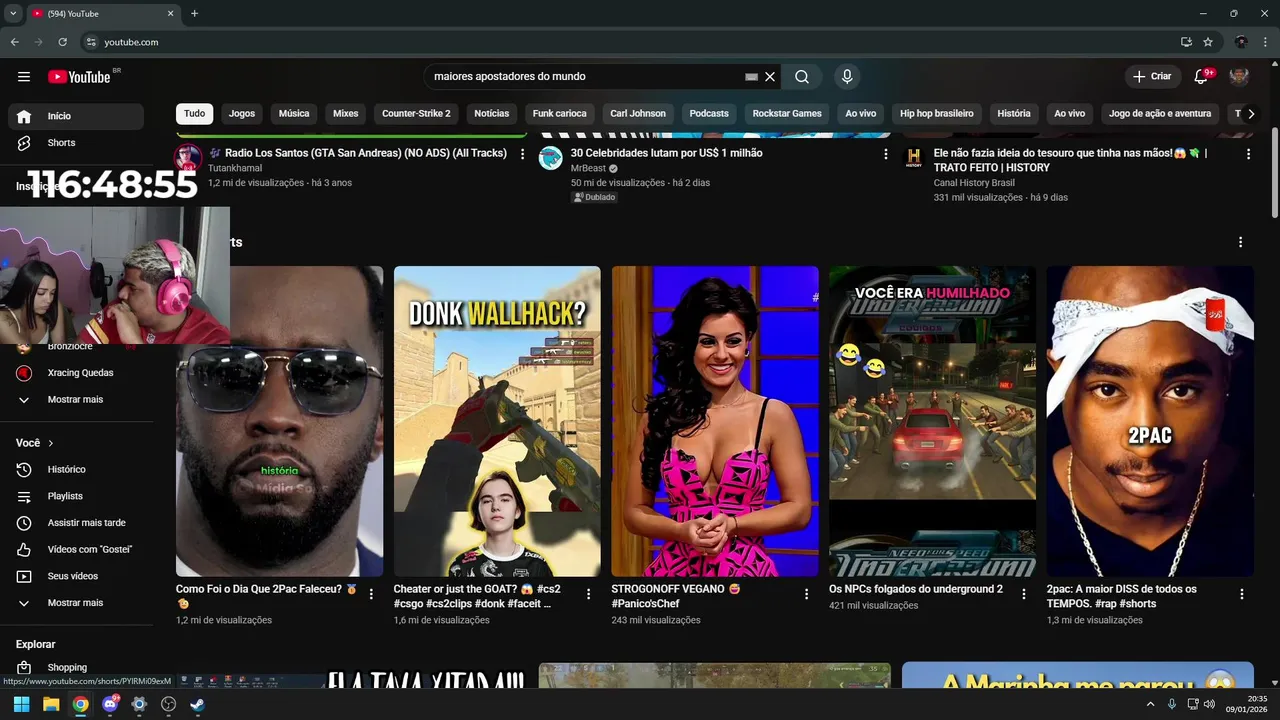This screenshot has width=1280, height=720.
Task: Open the account avatar menu
Action: pos(1239,77)
